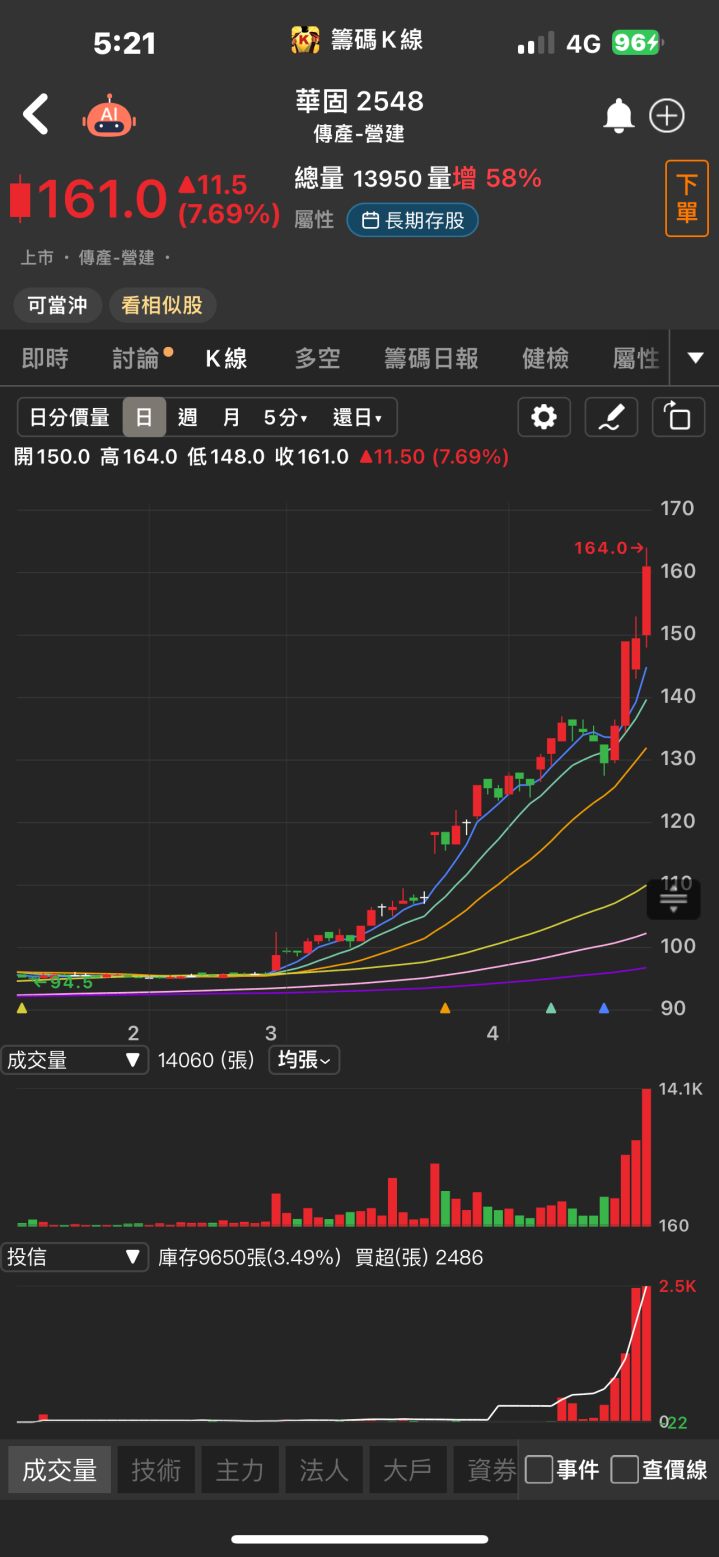Switch to the 法人 bottom tab
Screen dimensions: 719x1557
point(324,1469)
